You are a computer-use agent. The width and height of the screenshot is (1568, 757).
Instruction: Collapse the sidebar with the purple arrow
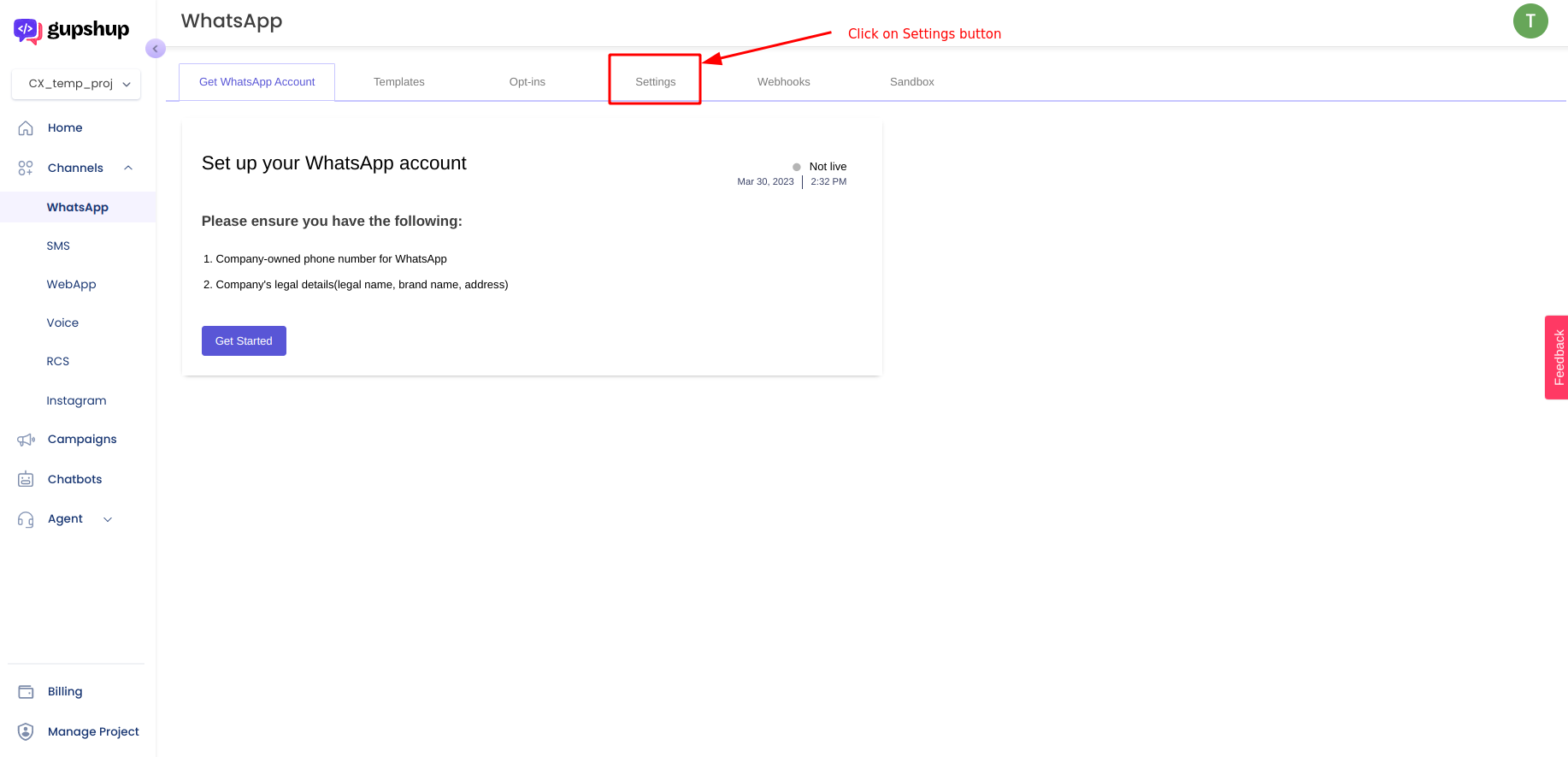click(155, 49)
